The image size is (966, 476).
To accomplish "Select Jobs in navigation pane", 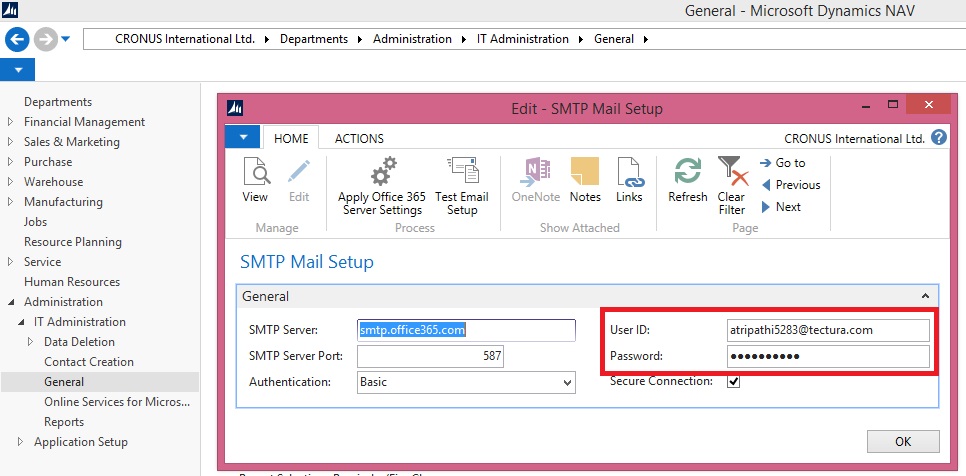I will [35, 222].
